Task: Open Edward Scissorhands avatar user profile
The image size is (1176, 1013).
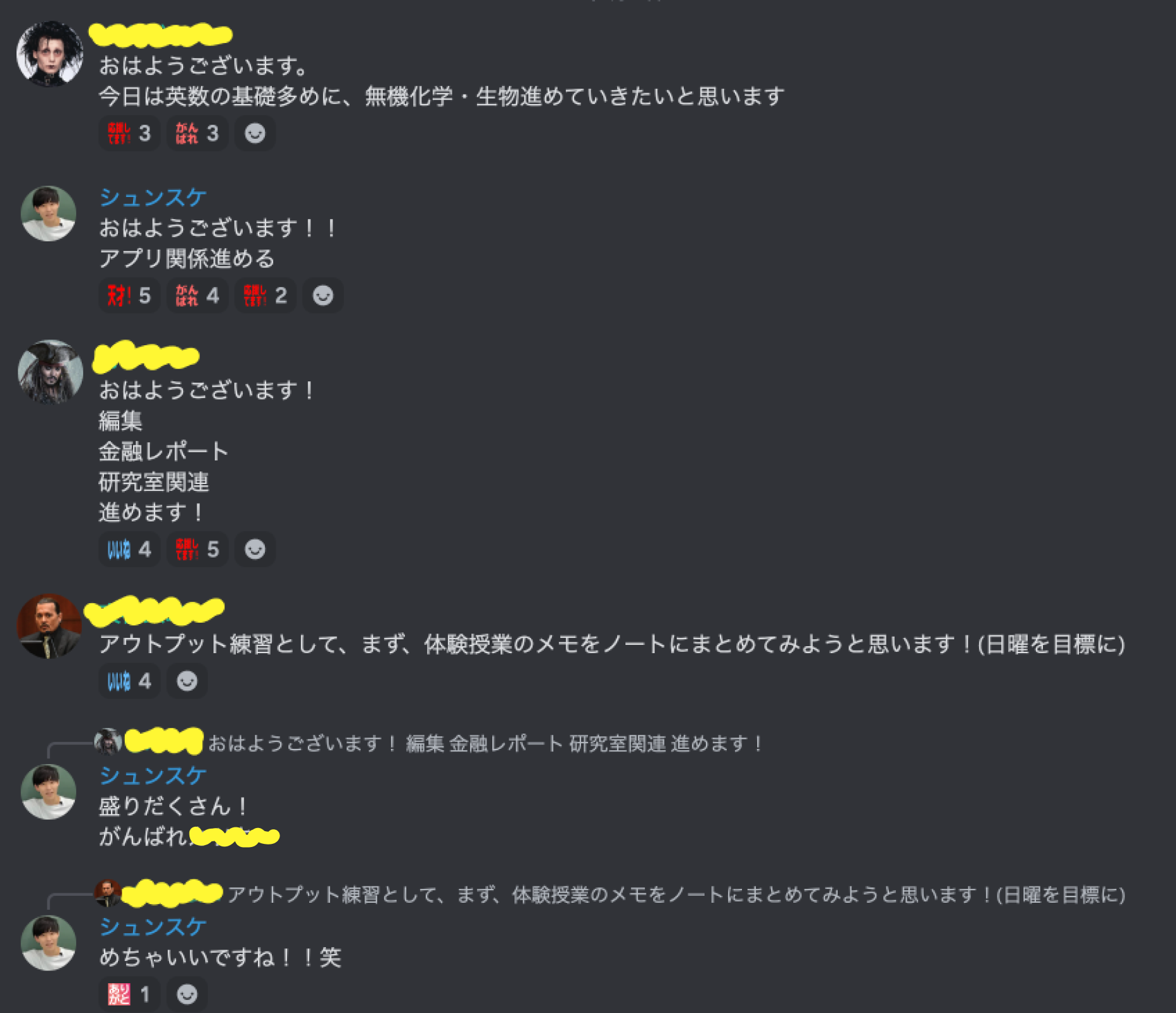Action: [x=49, y=54]
